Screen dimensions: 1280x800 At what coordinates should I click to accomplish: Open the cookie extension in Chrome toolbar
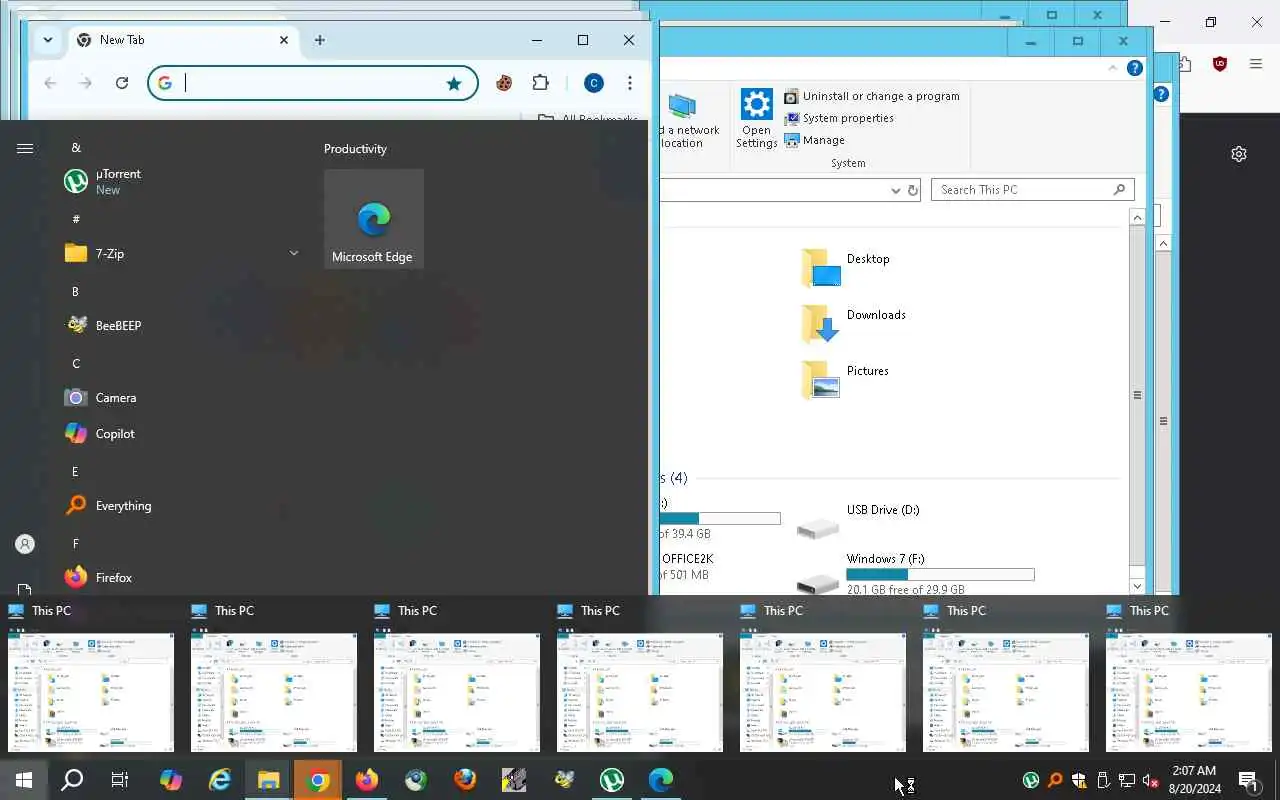[504, 83]
